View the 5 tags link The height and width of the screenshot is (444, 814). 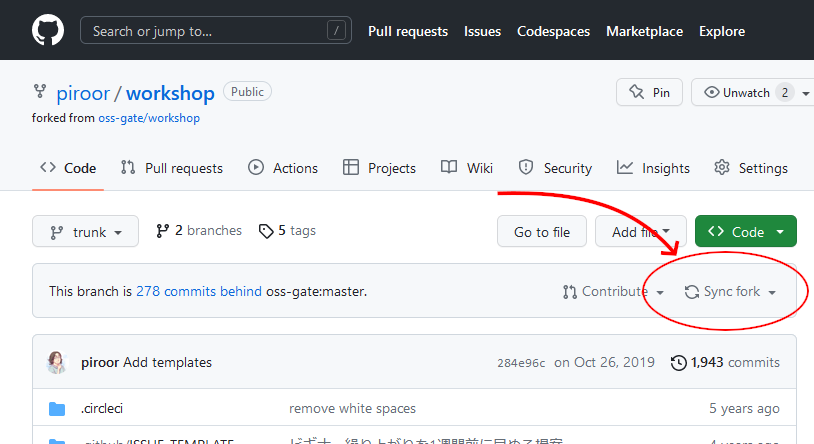coord(287,231)
